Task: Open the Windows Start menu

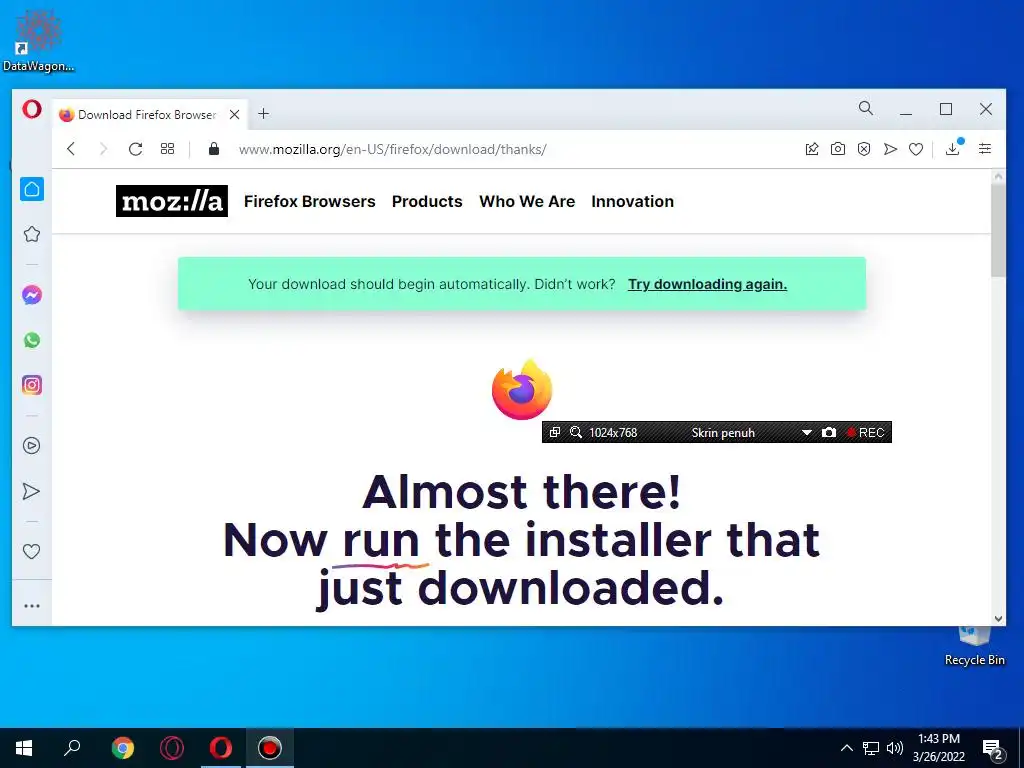Action: click(24, 748)
